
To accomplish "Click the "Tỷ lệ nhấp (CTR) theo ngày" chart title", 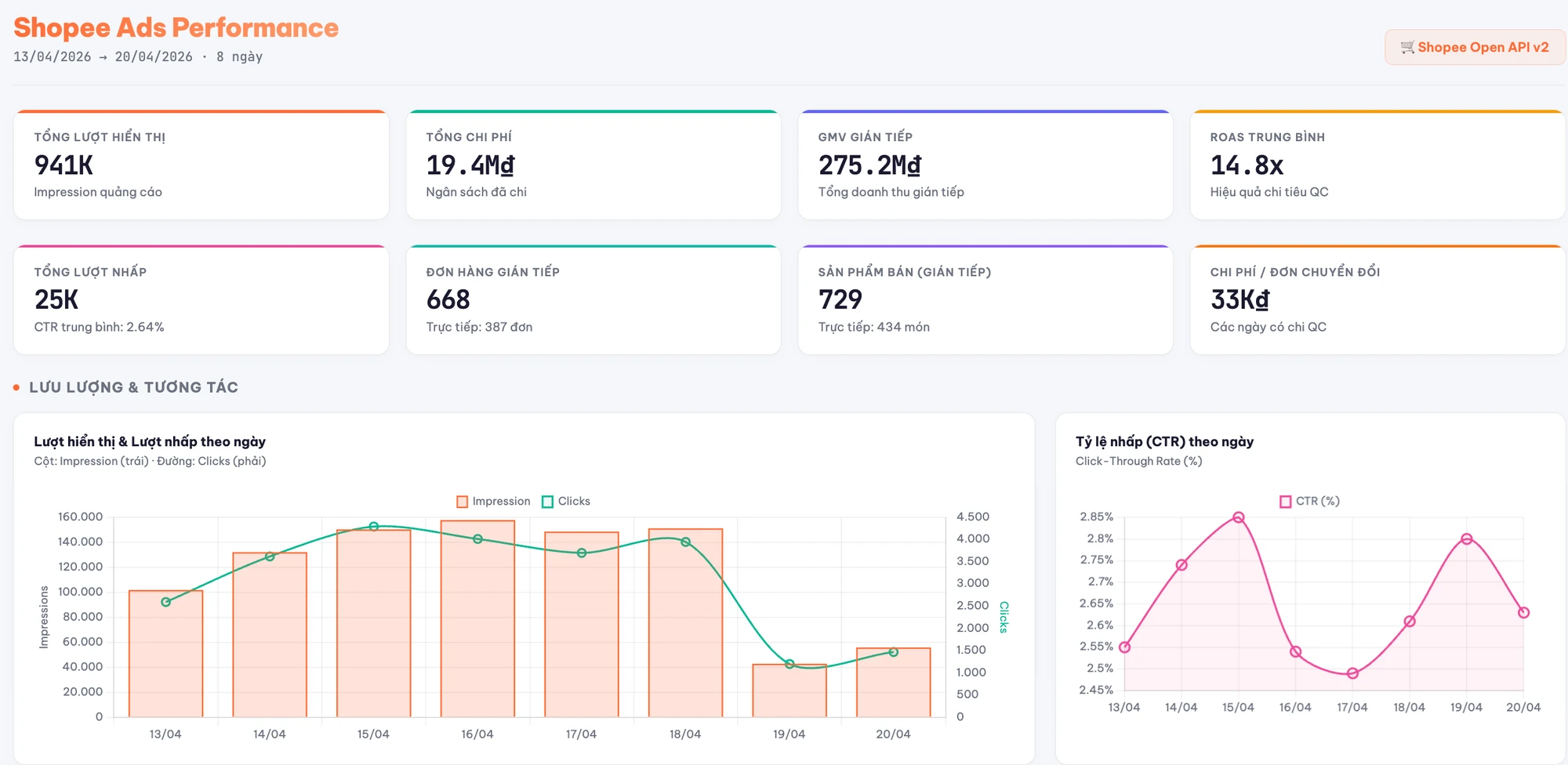I will tap(1164, 441).
